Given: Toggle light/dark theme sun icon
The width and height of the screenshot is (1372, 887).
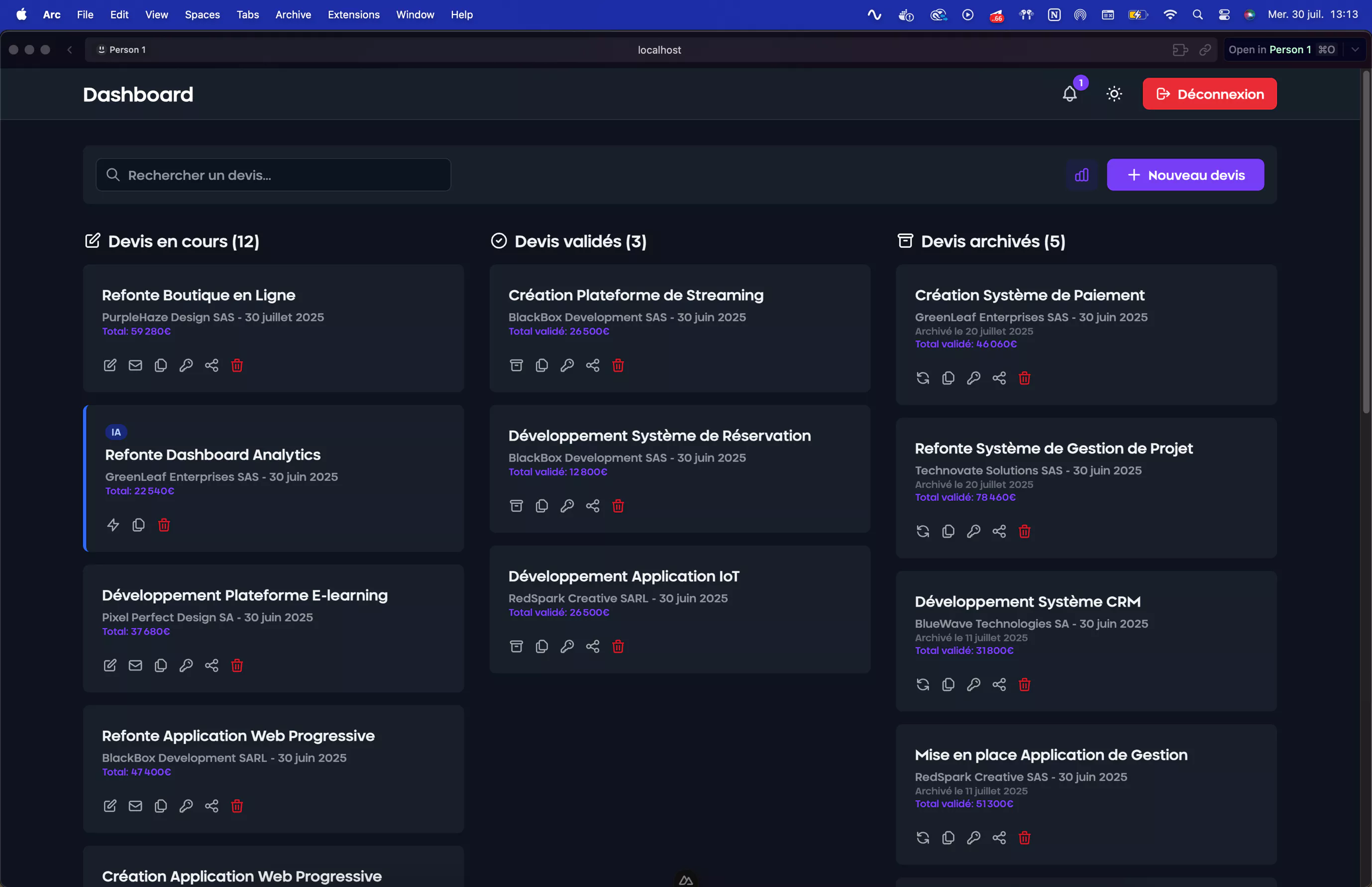Looking at the screenshot, I should coord(1114,94).
